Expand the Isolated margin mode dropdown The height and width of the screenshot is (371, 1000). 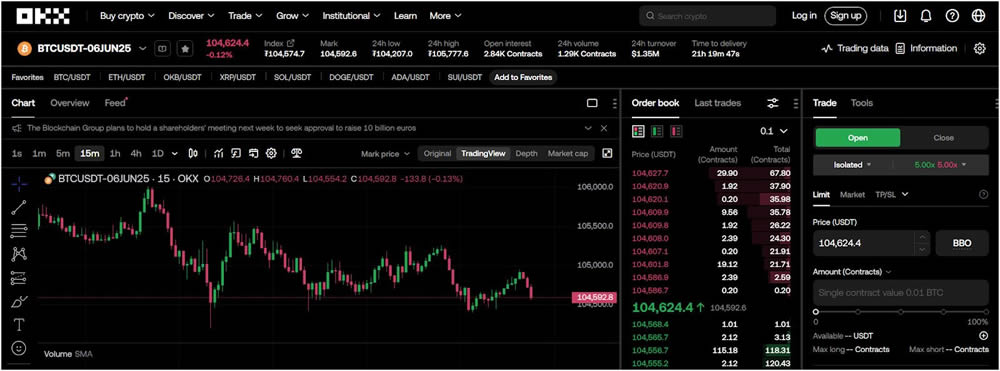click(x=852, y=164)
